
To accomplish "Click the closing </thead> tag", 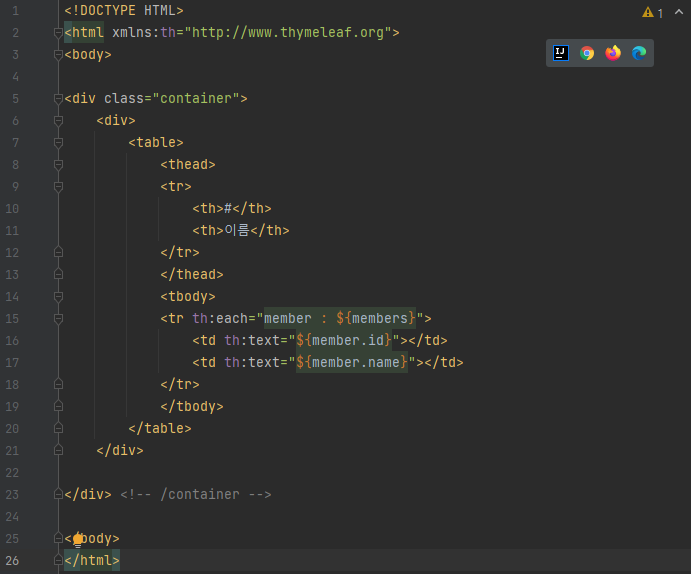I will pyautogui.click(x=192, y=274).
